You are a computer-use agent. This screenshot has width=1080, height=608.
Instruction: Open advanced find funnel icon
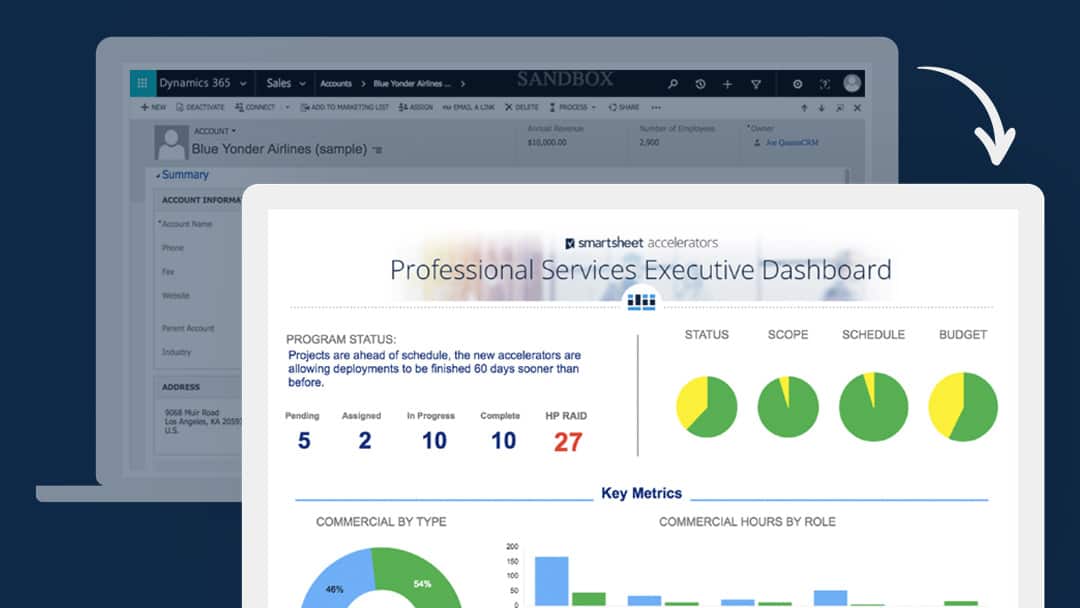pyautogui.click(x=756, y=84)
